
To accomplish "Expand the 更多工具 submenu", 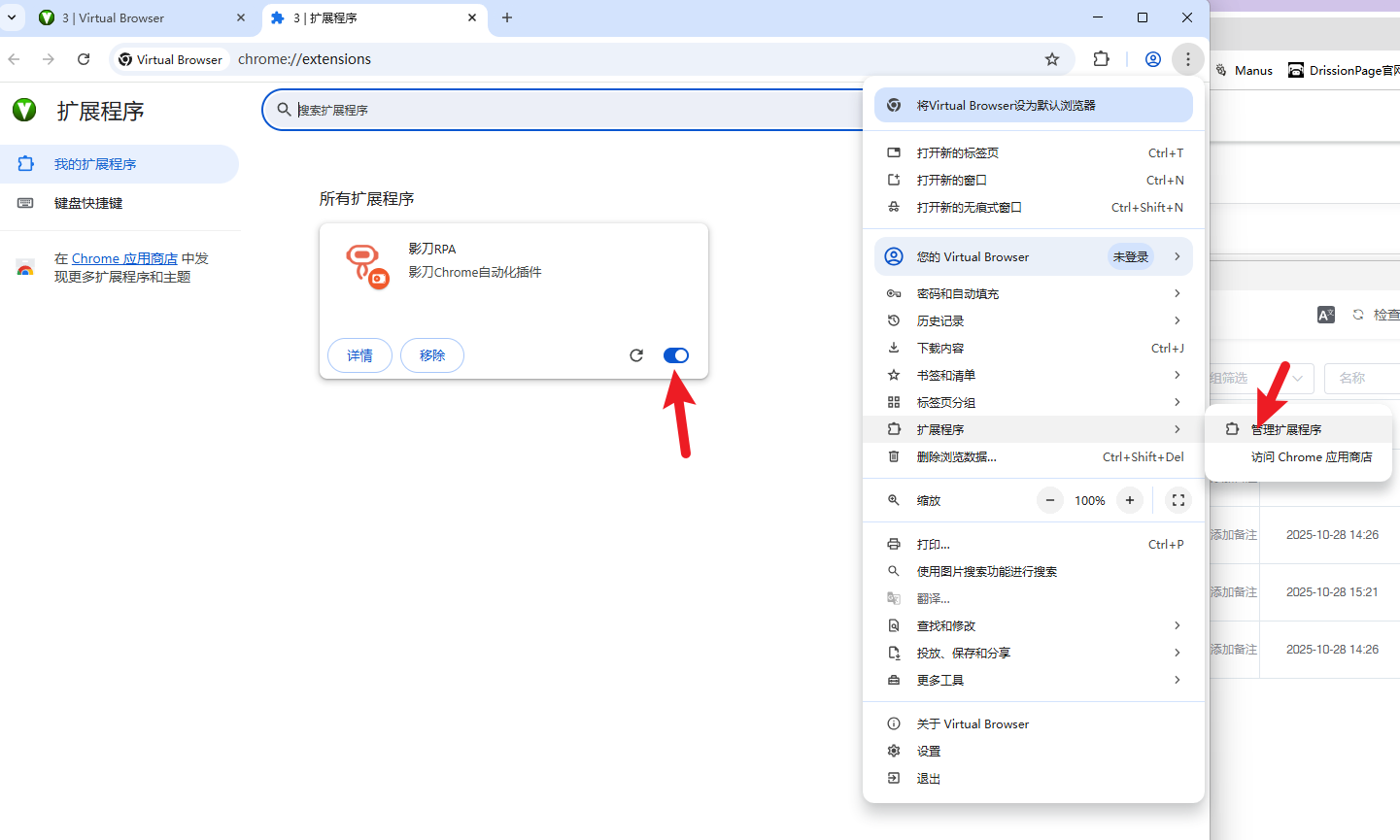I will tap(1034, 680).
